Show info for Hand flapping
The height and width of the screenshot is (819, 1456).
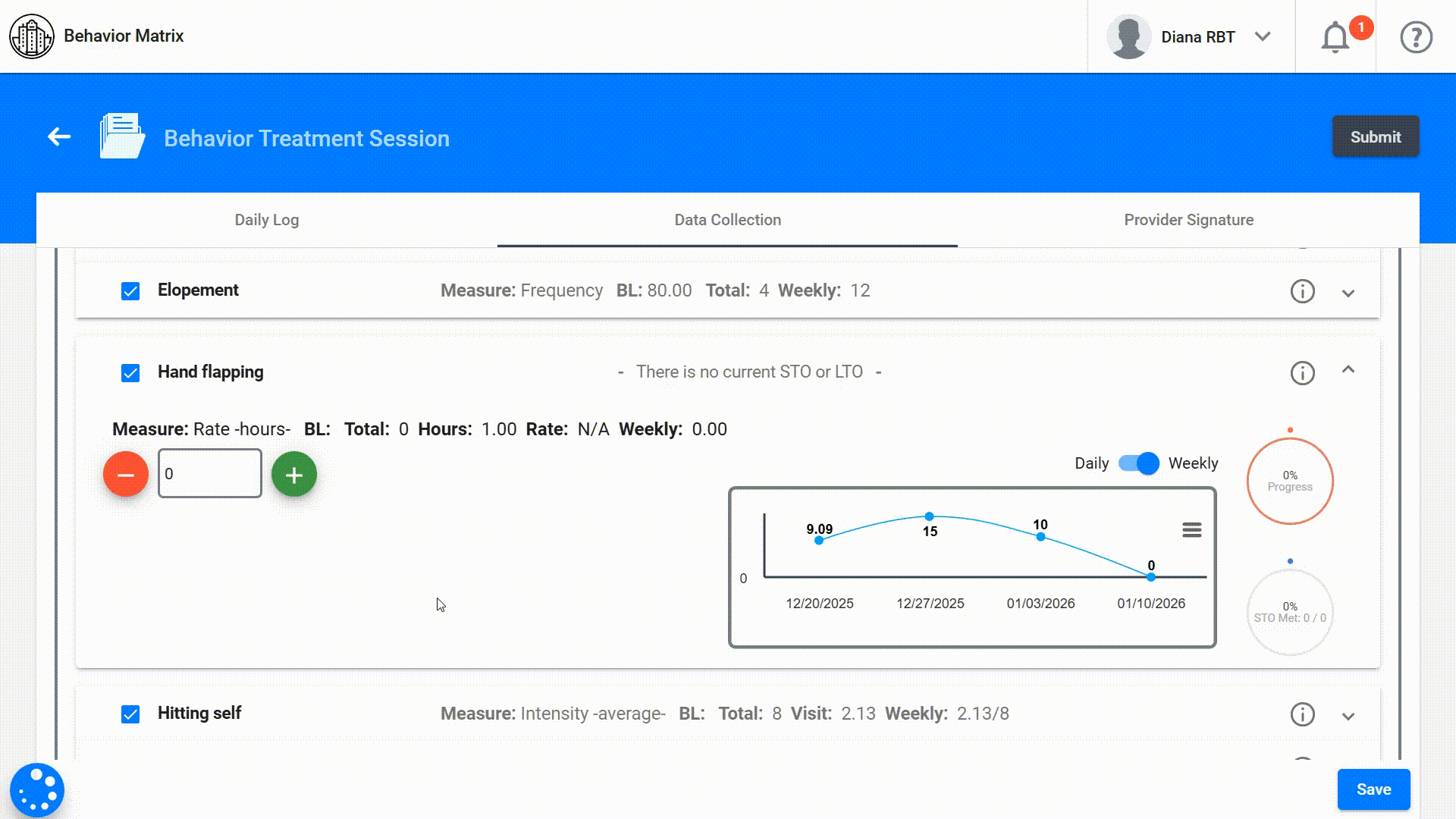tap(1302, 373)
